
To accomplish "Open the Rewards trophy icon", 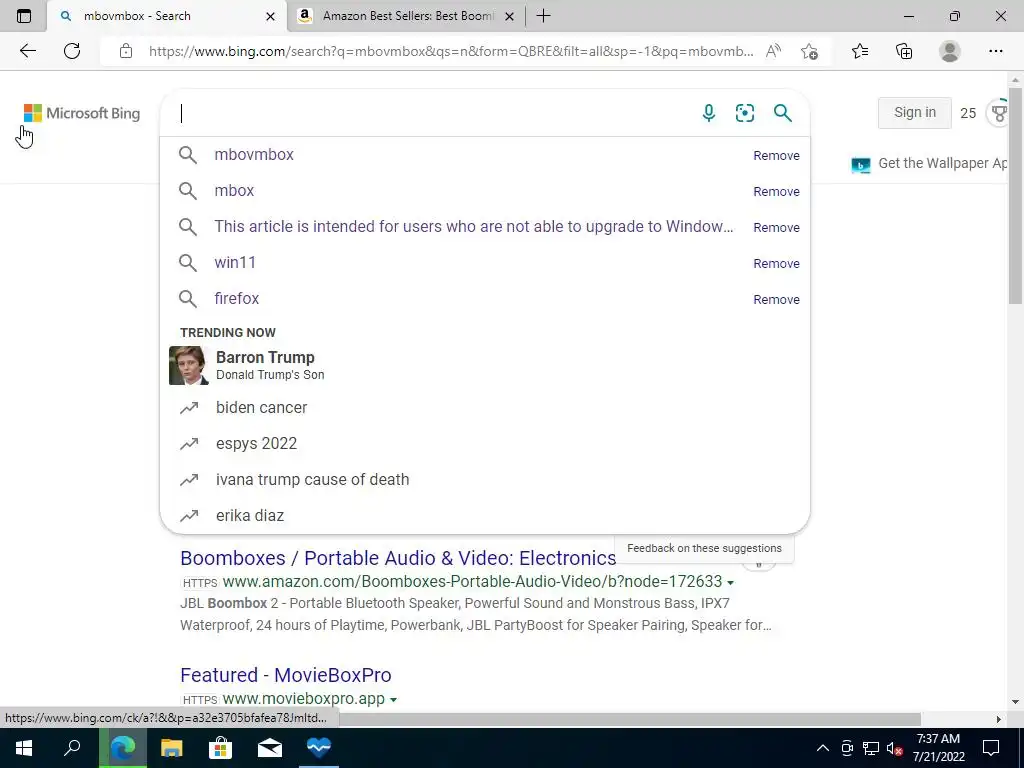I will pyautogui.click(x=999, y=113).
